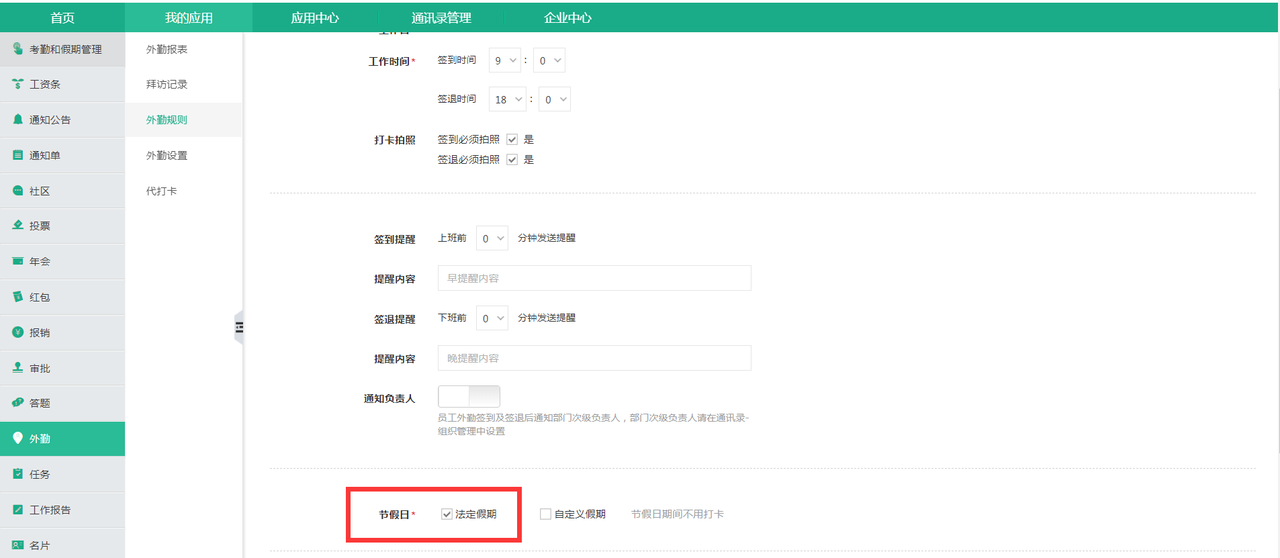The height and width of the screenshot is (558, 1280).
Task: Click the 答题 quiz icon
Action: tap(18, 403)
